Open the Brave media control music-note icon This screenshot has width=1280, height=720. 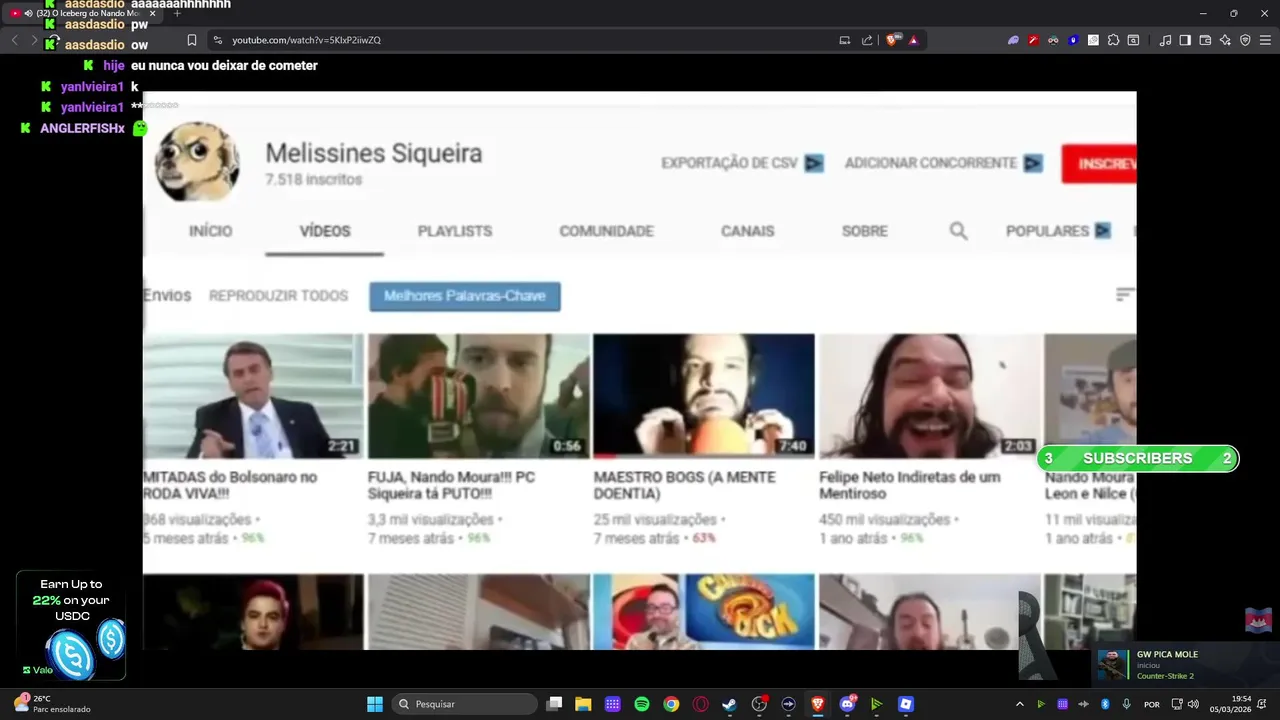1165,40
